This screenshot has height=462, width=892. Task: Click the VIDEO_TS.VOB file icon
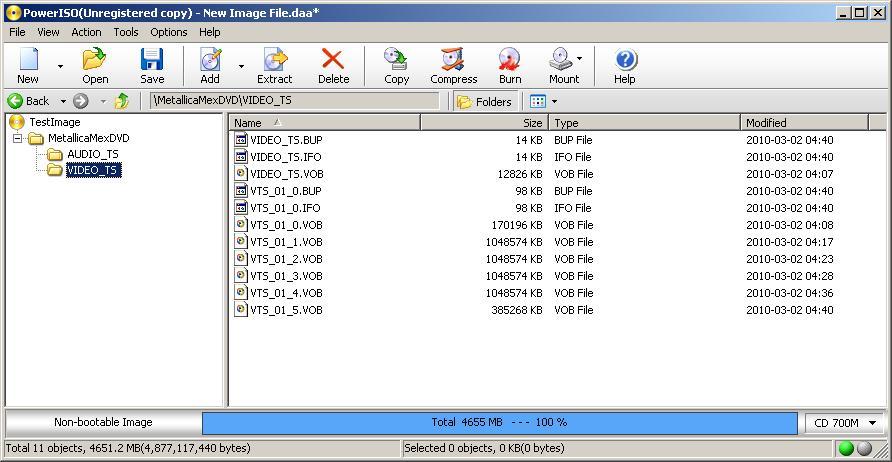(x=241, y=174)
